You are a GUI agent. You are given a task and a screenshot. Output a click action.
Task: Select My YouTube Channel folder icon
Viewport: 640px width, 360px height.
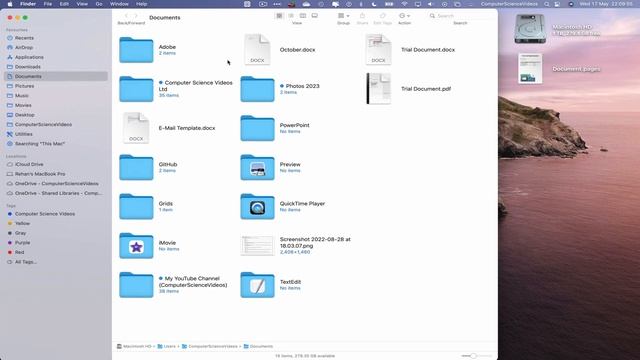tap(136, 285)
